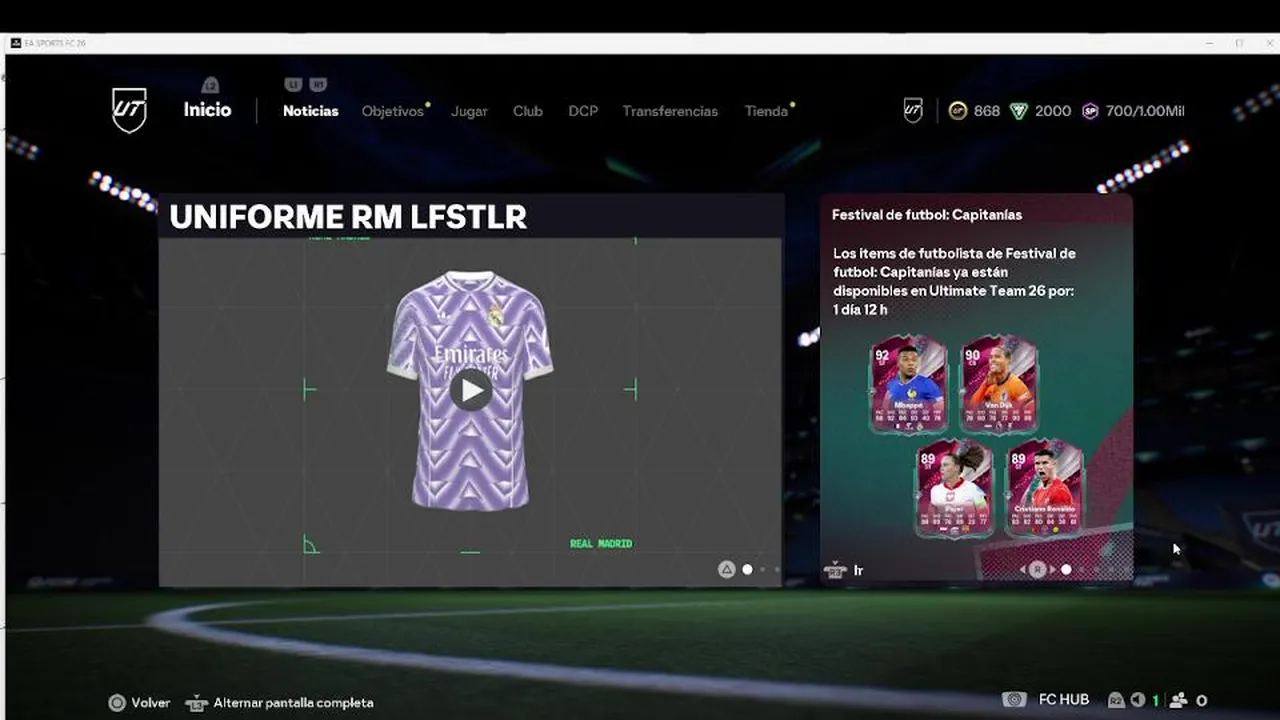The width and height of the screenshot is (1280, 720).
Task: Click the friends count 0 at bottom right
Action: coord(1201,701)
